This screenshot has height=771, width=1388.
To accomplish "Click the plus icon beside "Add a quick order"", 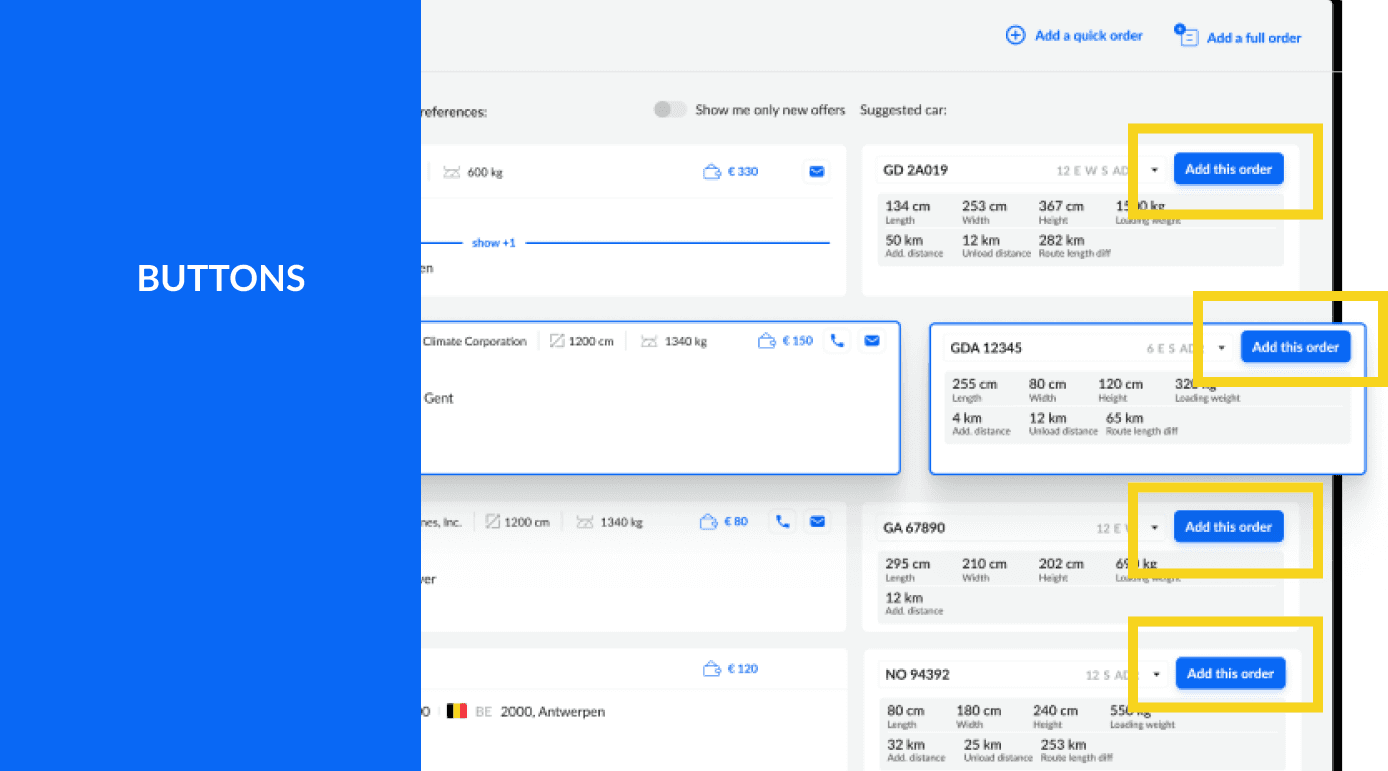I will coord(1015,34).
